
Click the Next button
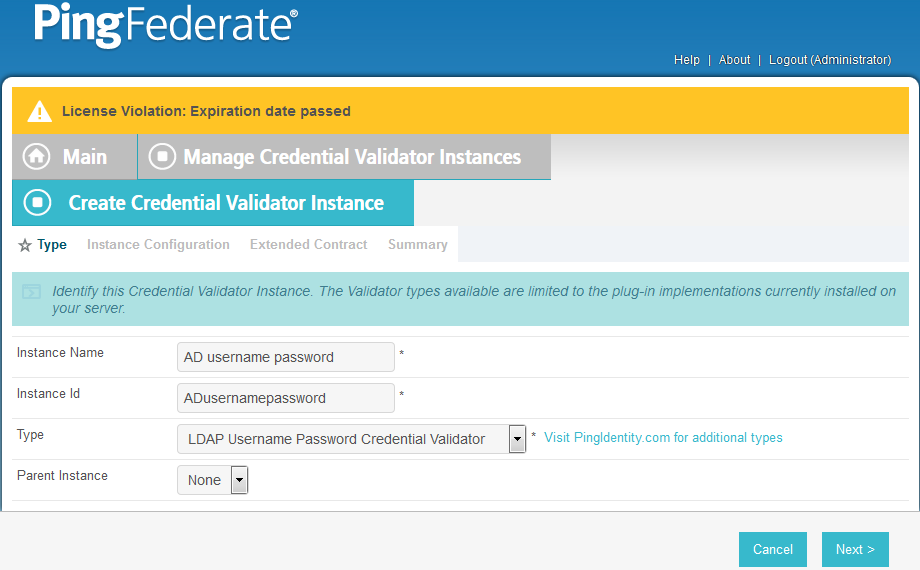[855, 549]
